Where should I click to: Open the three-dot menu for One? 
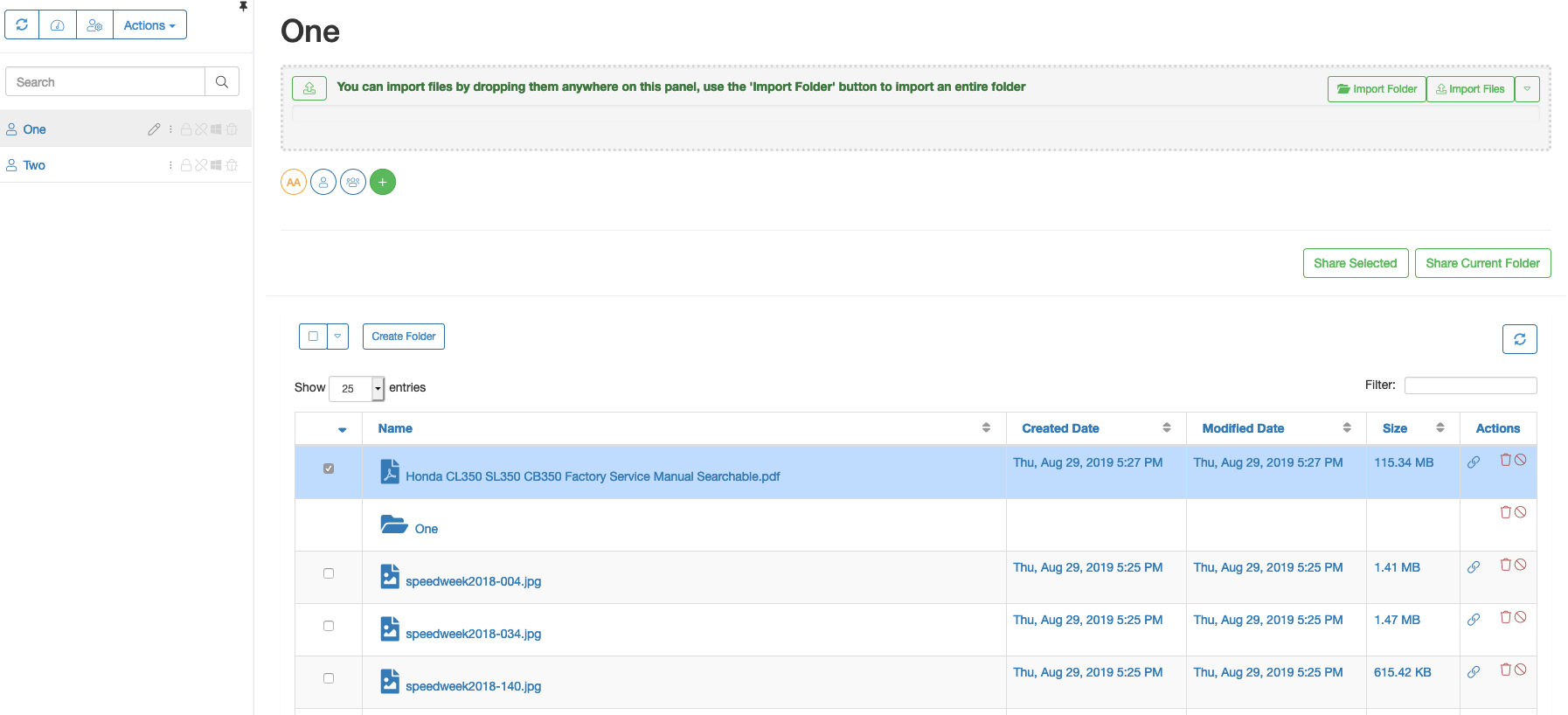170,129
